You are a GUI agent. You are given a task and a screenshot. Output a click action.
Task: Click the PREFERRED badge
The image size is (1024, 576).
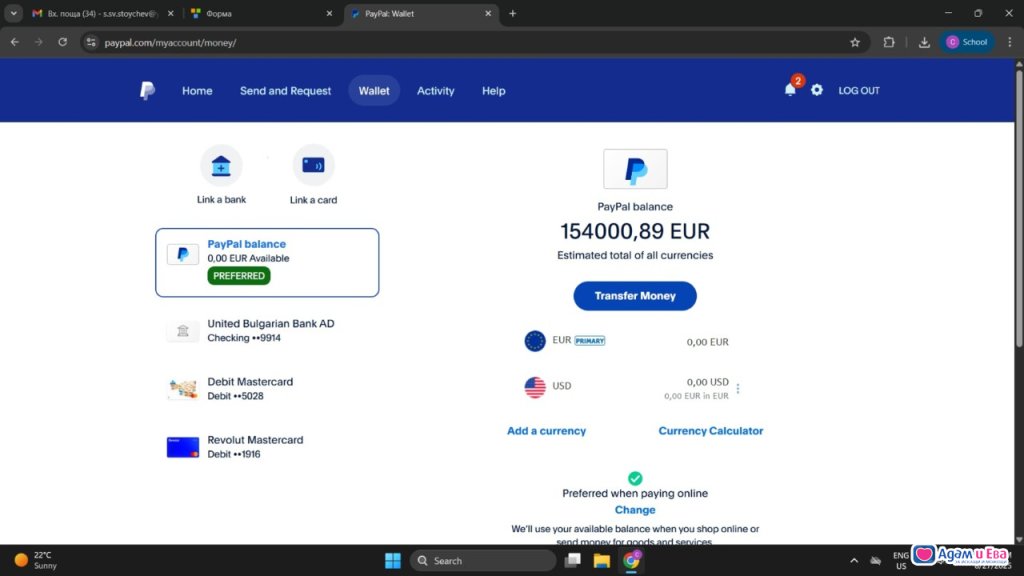pyautogui.click(x=239, y=276)
